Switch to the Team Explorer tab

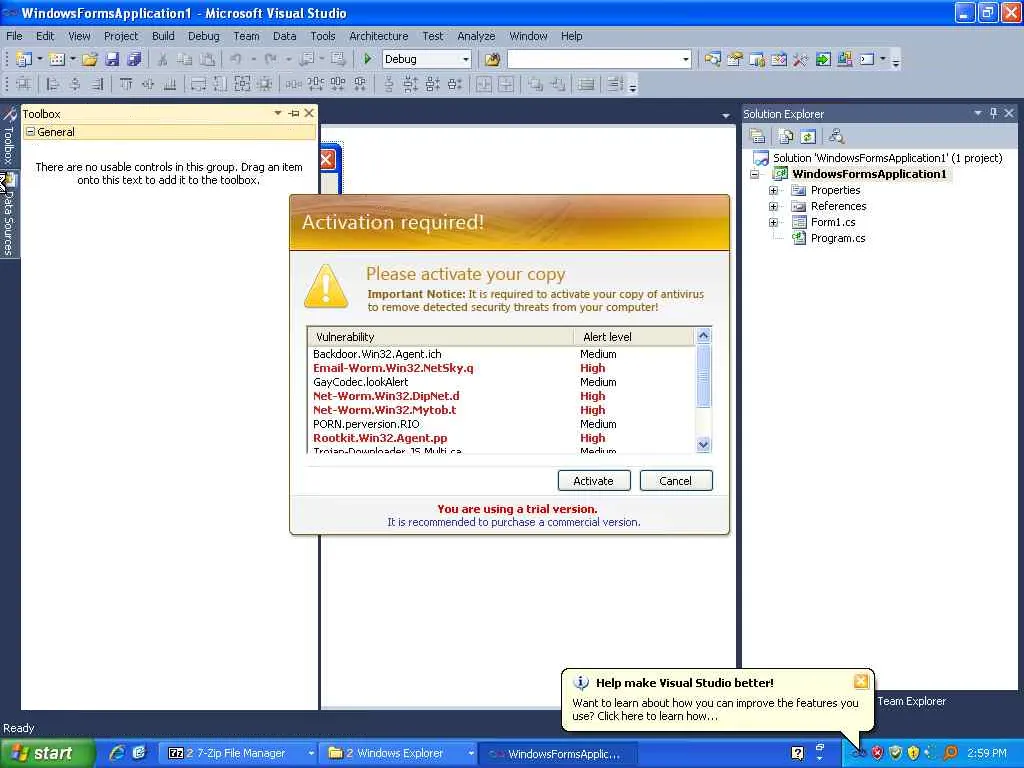[911, 701]
